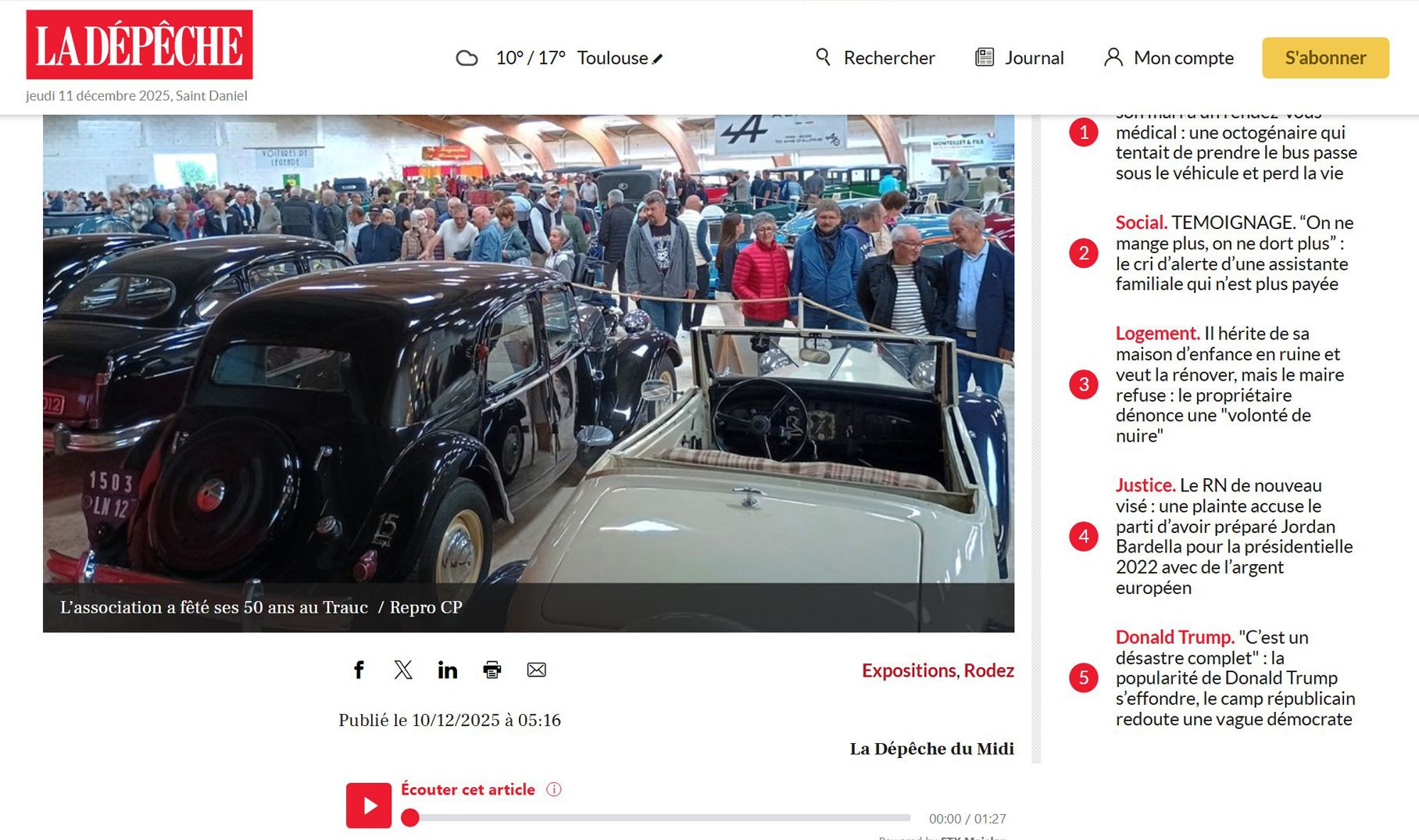
Task: Print the article with printer icon
Action: 492,670
